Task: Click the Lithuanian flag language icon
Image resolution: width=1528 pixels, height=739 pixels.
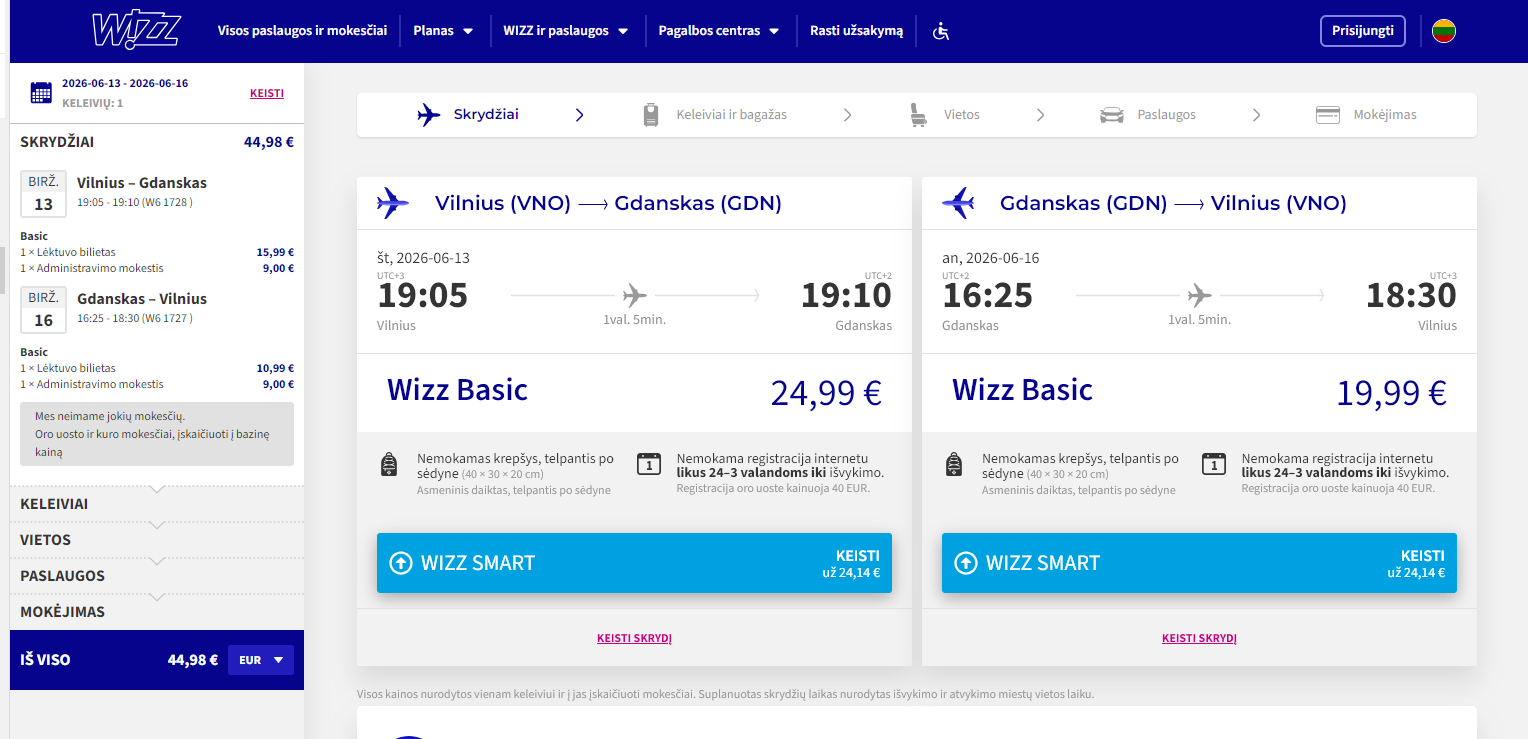Action: 1443,31
